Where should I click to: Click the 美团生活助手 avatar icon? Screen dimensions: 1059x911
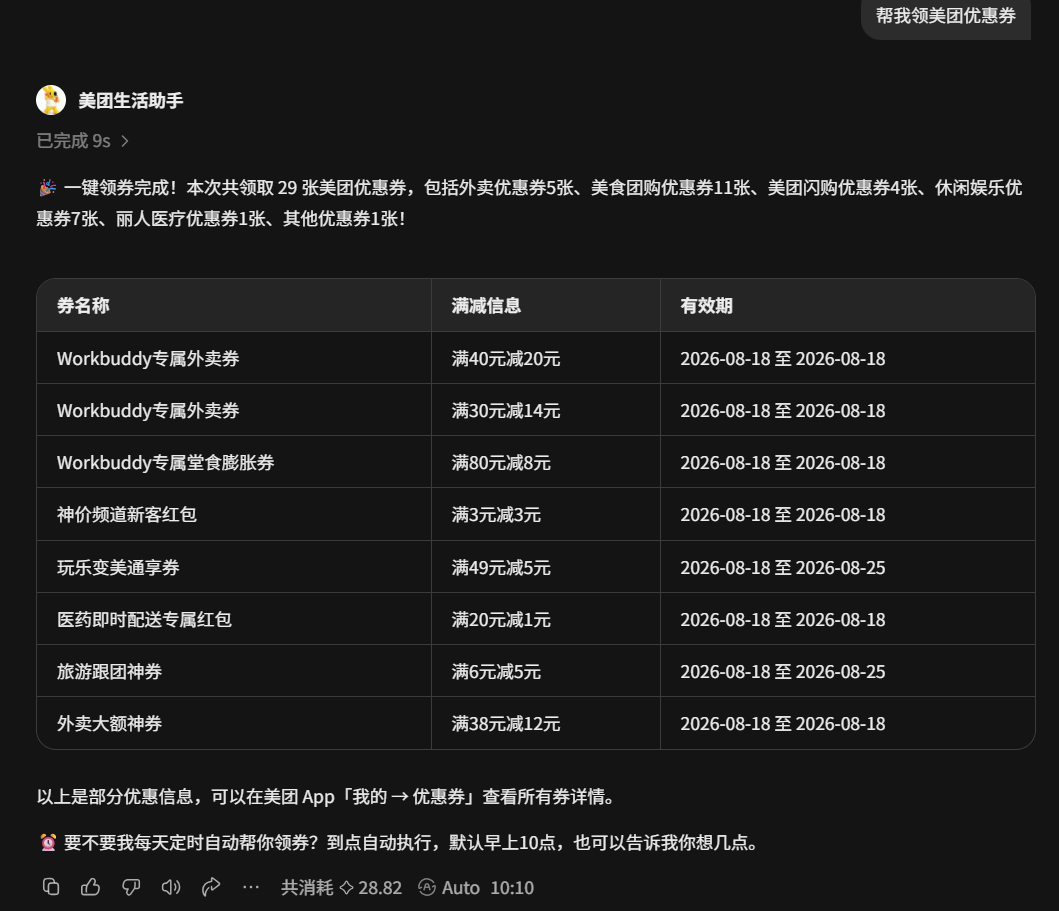51,100
